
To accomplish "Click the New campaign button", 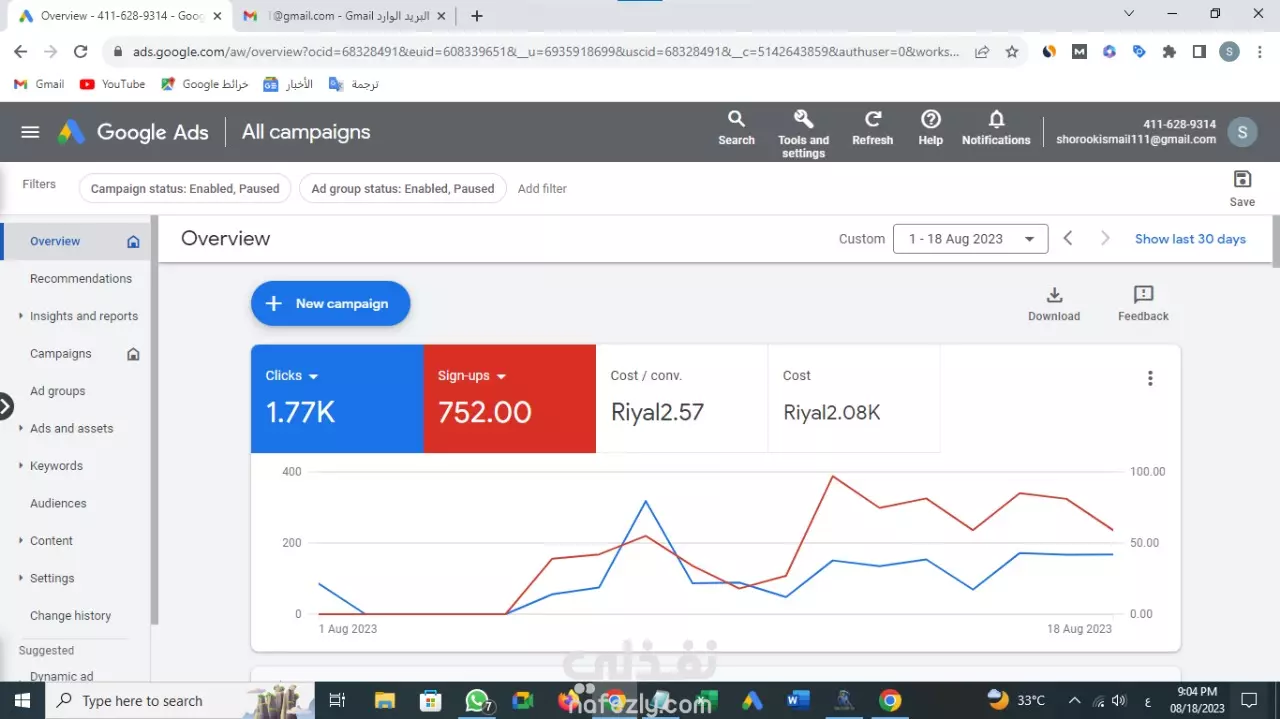I will (x=330, y=303).
